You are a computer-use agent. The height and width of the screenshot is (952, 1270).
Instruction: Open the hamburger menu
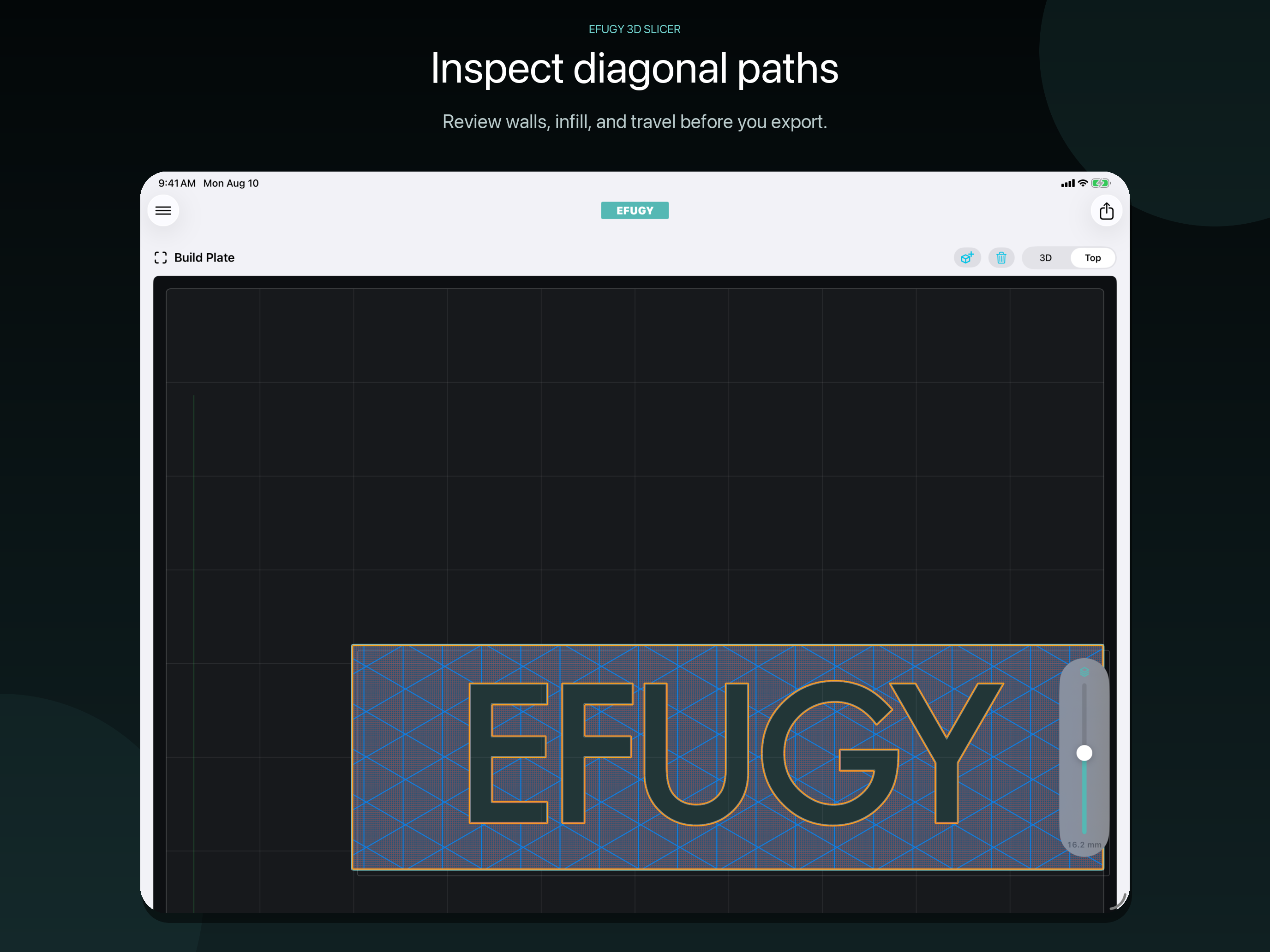pyautogui.click(x=163, y=211)
